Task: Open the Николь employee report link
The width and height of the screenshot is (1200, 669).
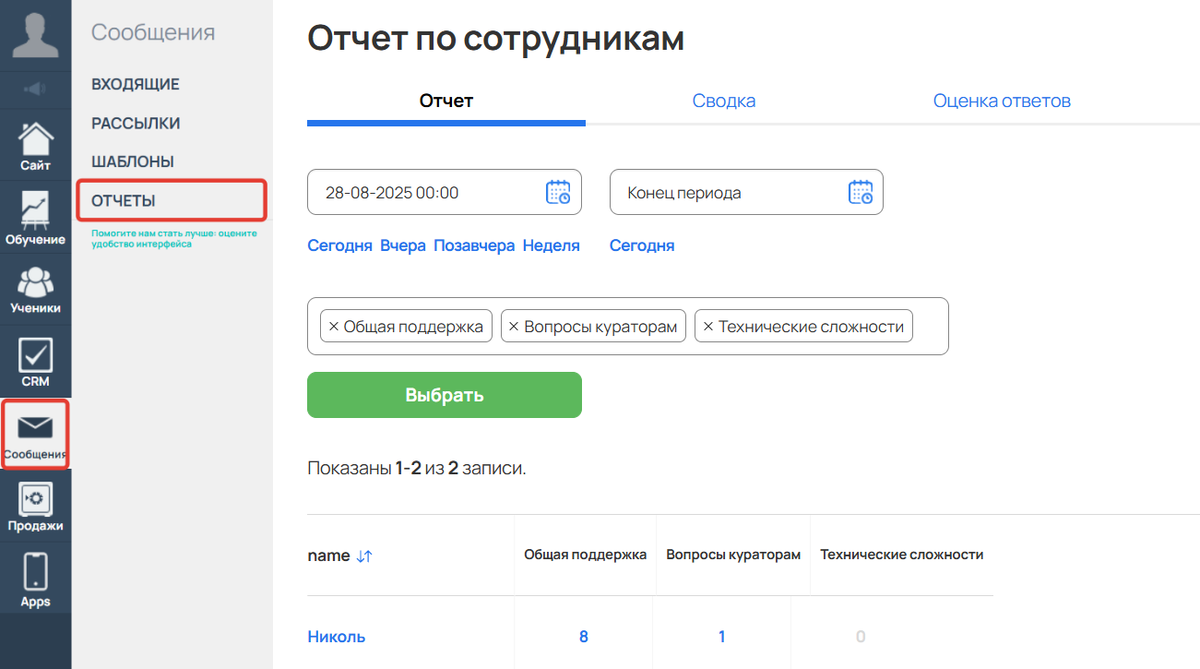Action: [337, 636]
